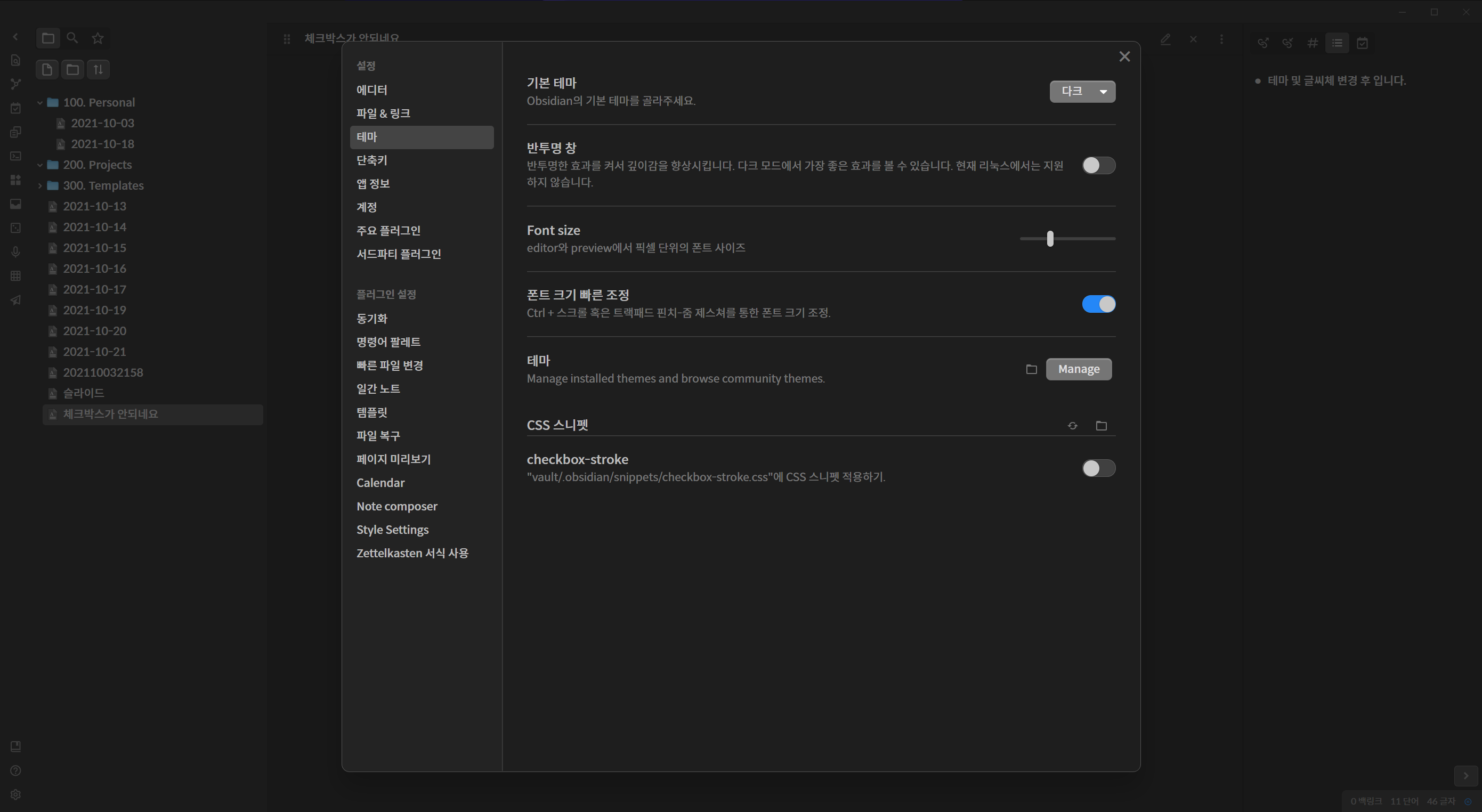Enable checkbox-stroke CSS snippet toggle
The image size is (1482, 812).
(1098, 468)
